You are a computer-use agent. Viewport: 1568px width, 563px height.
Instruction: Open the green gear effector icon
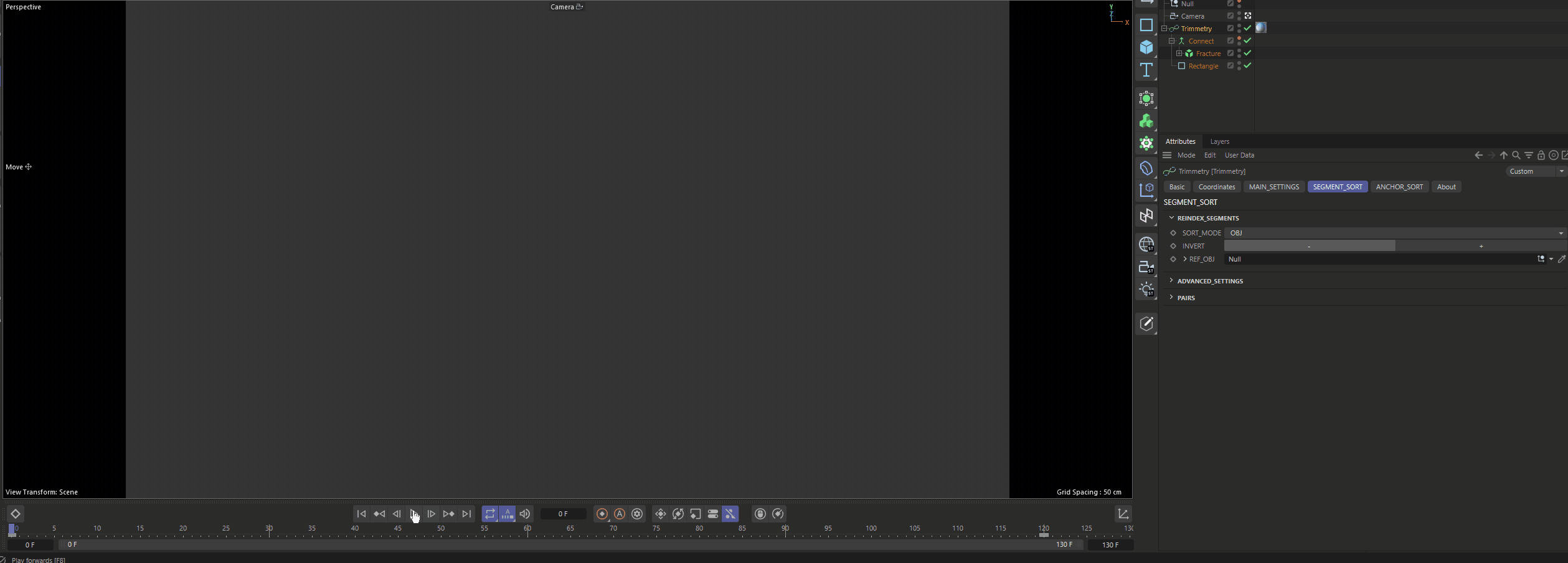[1146, 143]
